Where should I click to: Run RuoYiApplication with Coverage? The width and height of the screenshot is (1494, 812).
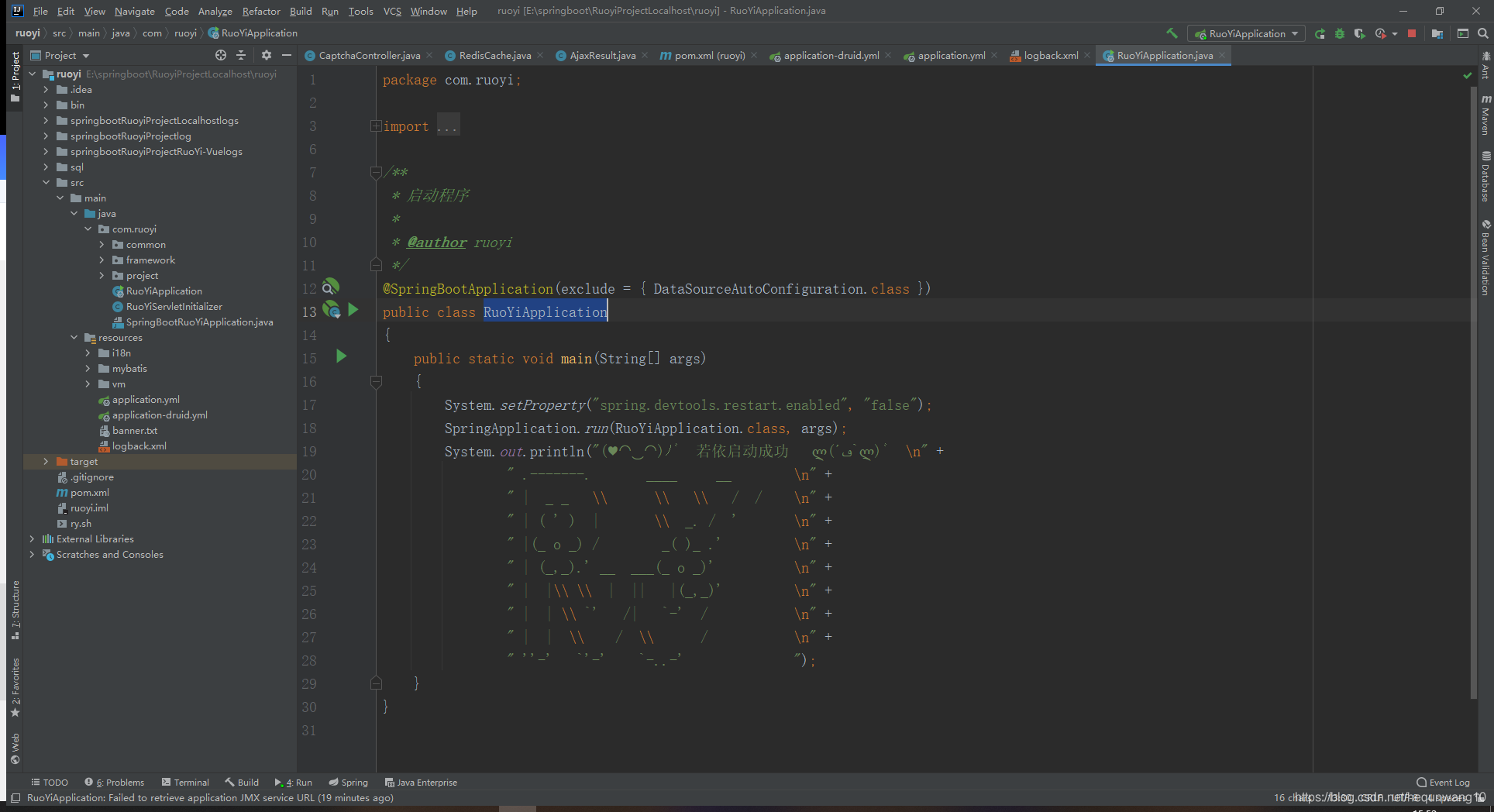pyautogui.click(x=1359, y=33)
